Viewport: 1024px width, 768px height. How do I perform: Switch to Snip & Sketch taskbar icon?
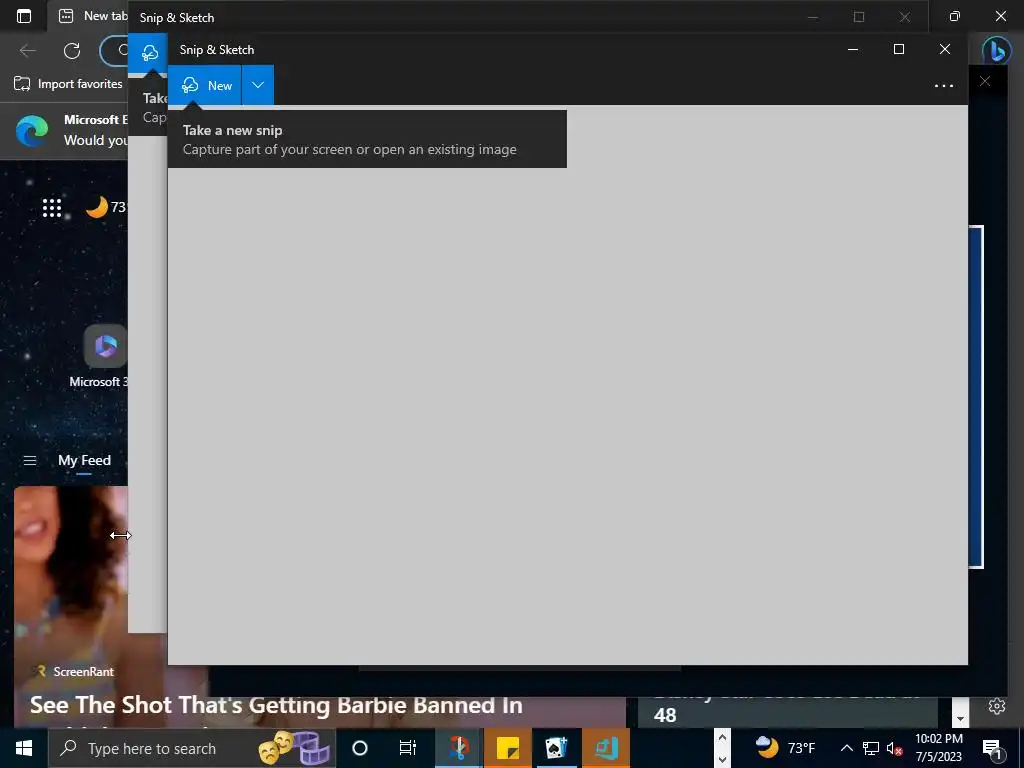coord(459,748)
